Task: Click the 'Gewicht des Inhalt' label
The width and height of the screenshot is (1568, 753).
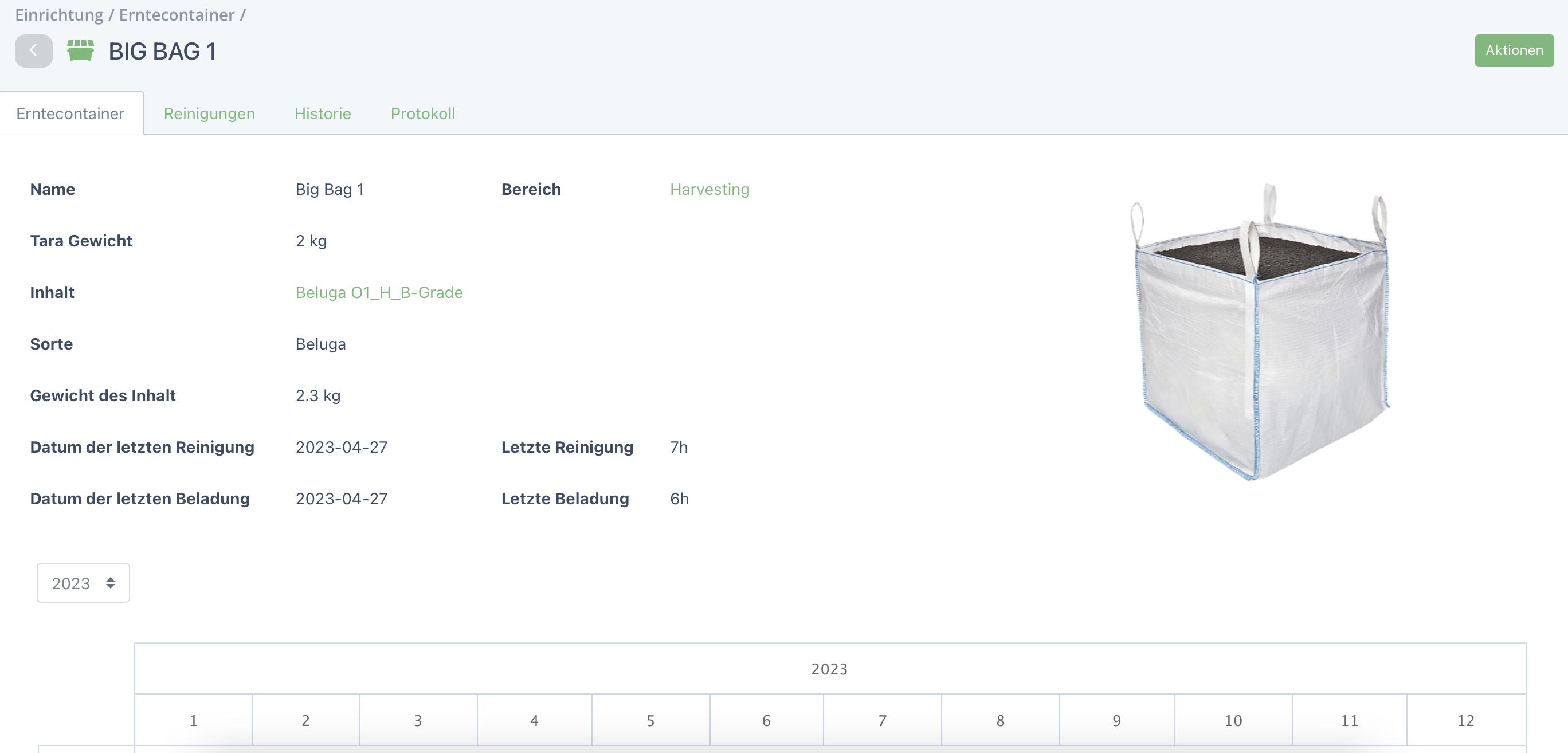Action: click(103, 395)
